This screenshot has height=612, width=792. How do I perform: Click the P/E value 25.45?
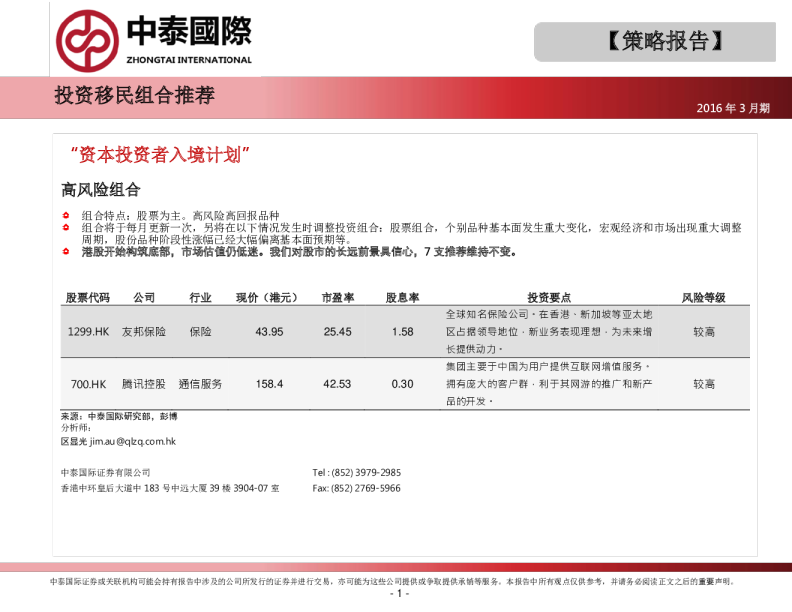(337, 332)
